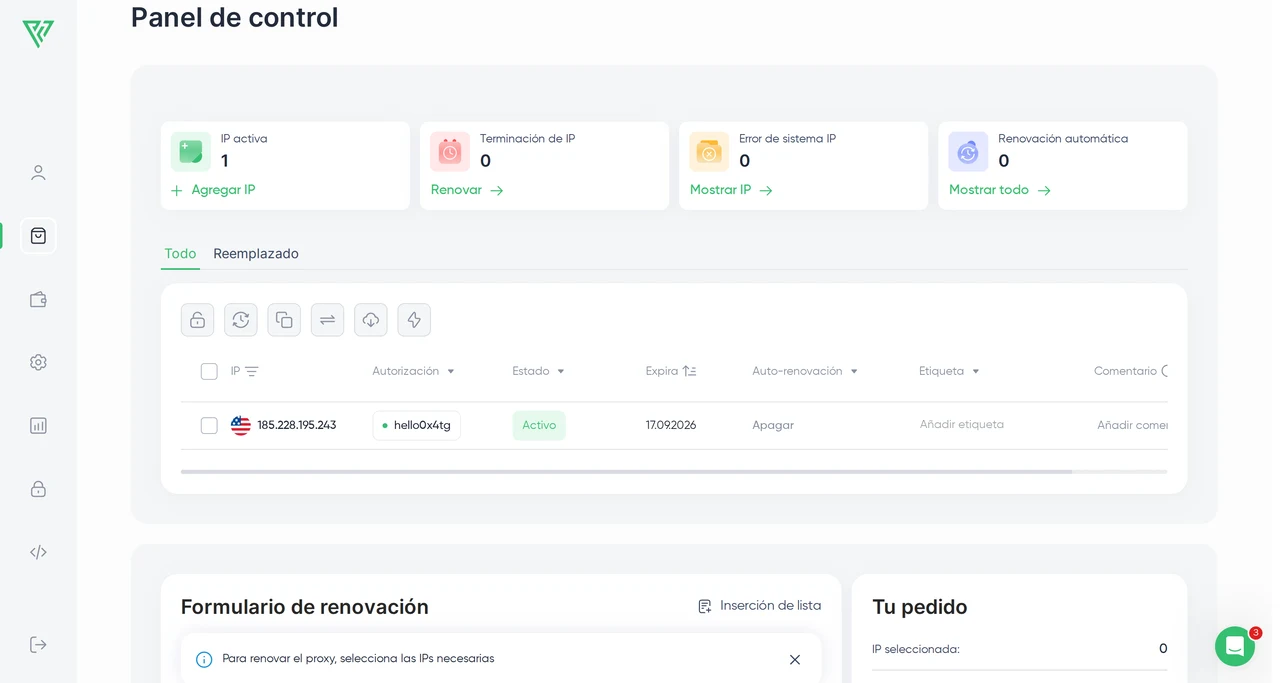Click the horizontal table scrollbar
The image size is (1280, 683).
tap(626, 471)
